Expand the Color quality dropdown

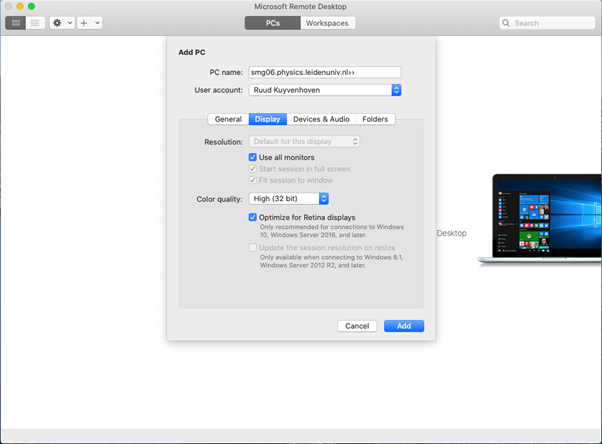pyautogui.click(x=289, y=199)
